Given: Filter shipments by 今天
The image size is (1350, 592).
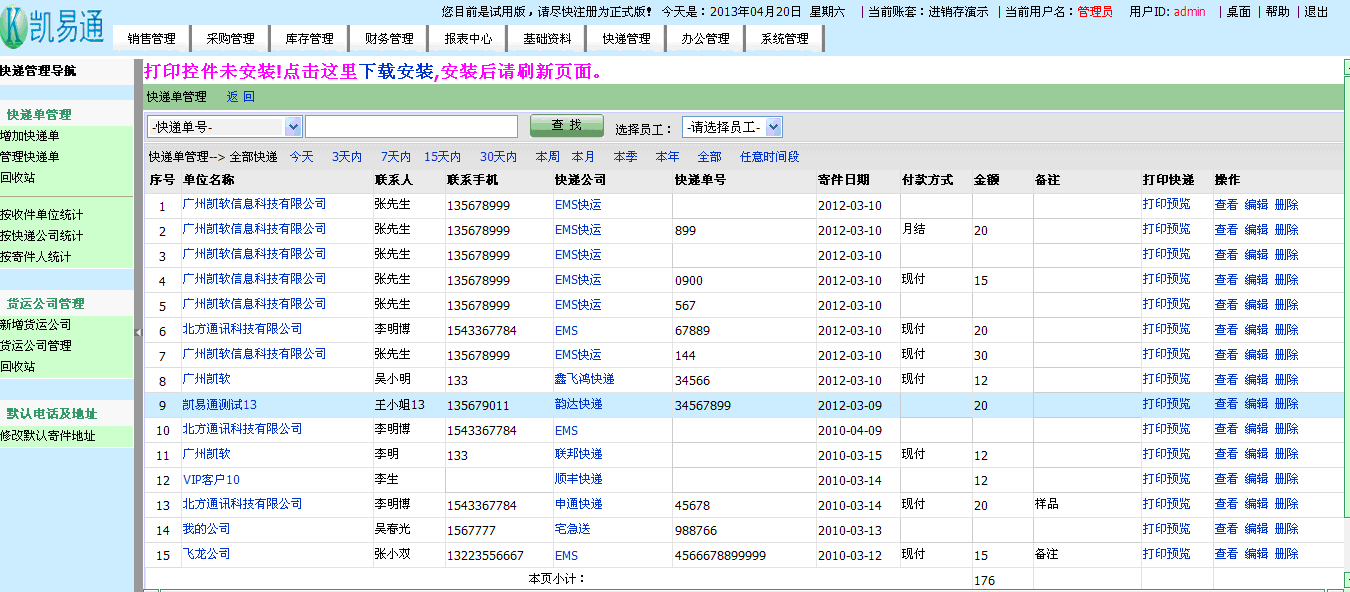Looking at the screenshot, I should click(301, 157).
